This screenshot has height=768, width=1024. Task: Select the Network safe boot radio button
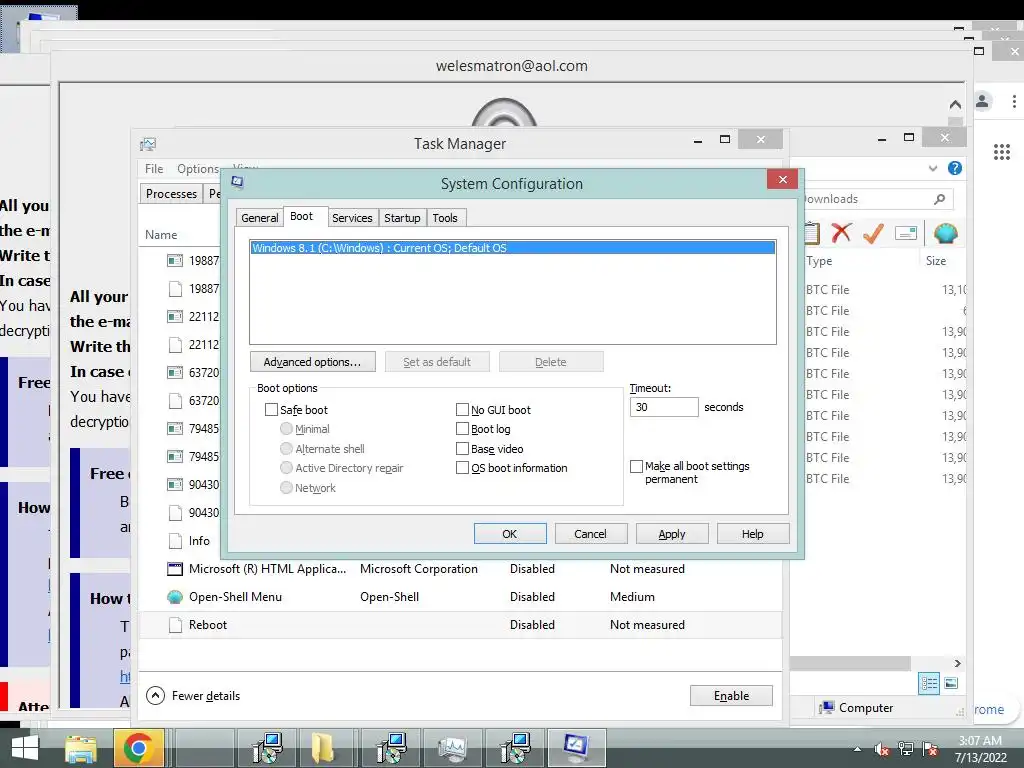(x=286, y=487)
